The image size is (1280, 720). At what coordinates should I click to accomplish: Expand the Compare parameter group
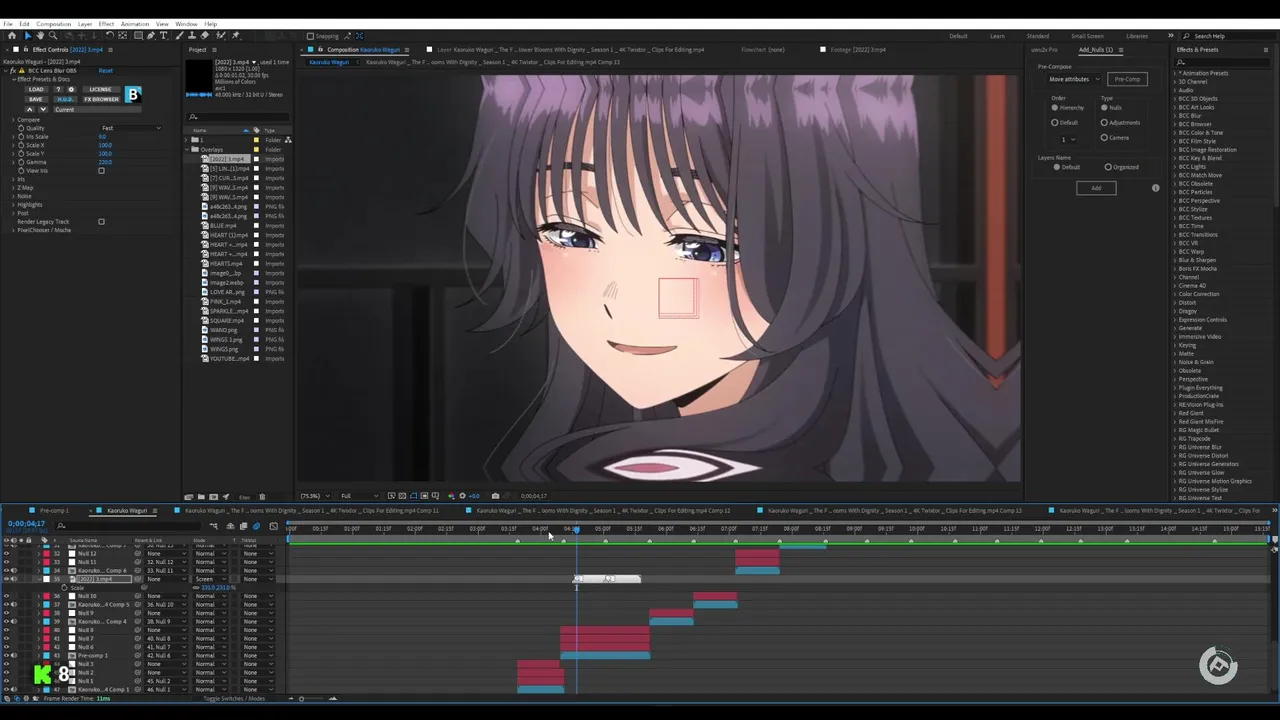click(x=13, y=120)
